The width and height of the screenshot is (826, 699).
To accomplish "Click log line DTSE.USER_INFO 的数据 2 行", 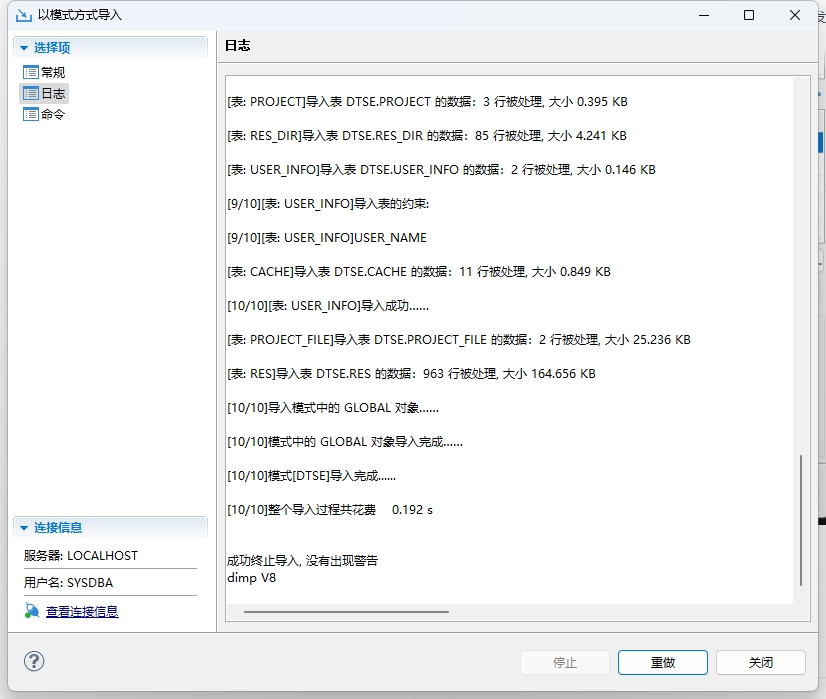I will coord(441,170).
